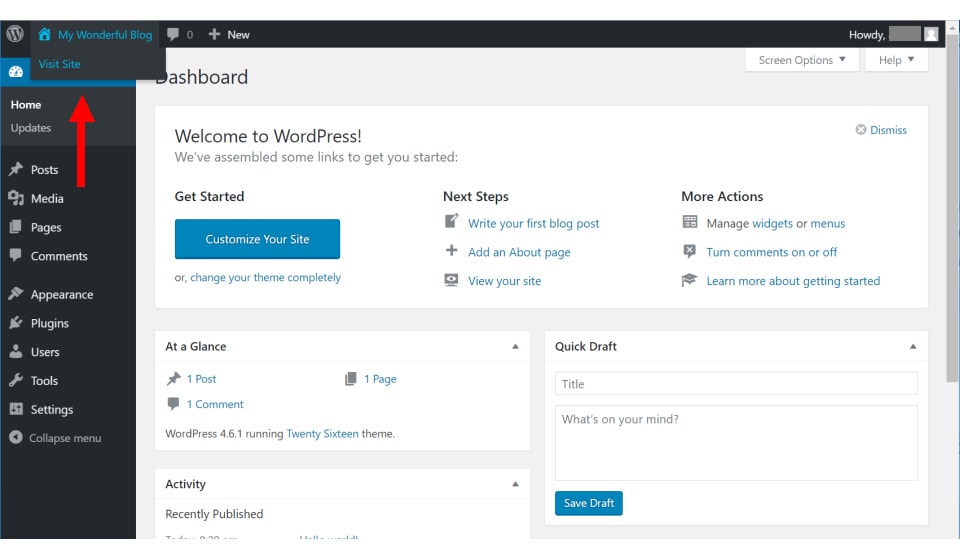Click the Save Draft button
This screenshot has height=560, width=960.
click(588, 503)
